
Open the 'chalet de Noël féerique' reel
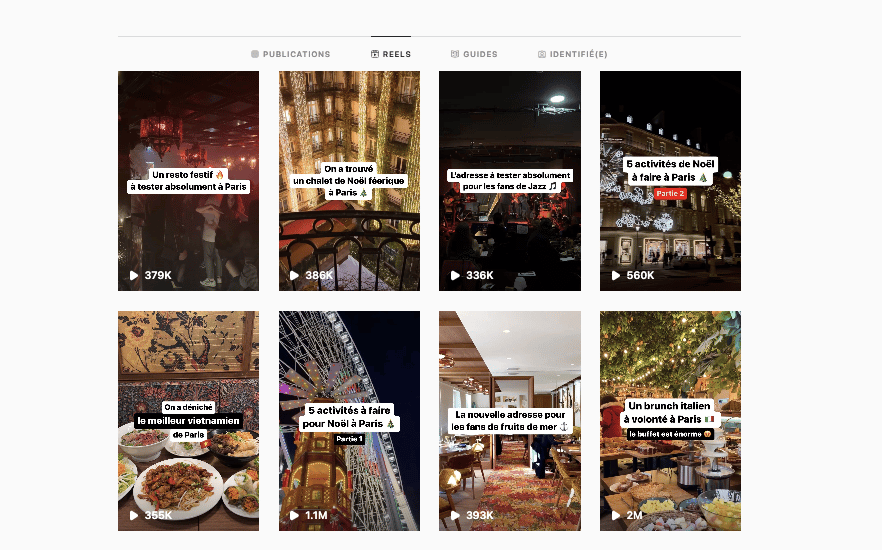coord(349,181)
